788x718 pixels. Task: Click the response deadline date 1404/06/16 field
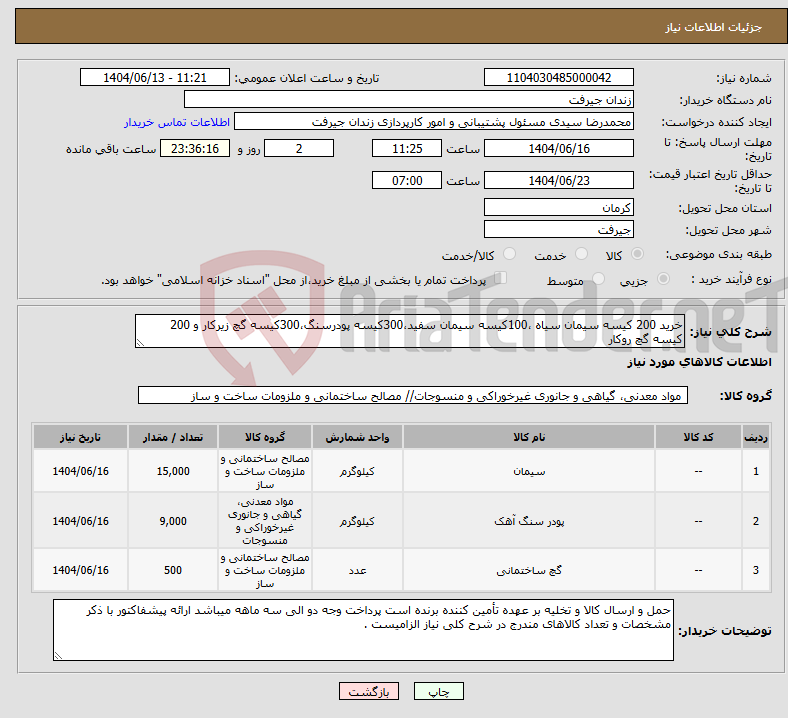point(558,148)
